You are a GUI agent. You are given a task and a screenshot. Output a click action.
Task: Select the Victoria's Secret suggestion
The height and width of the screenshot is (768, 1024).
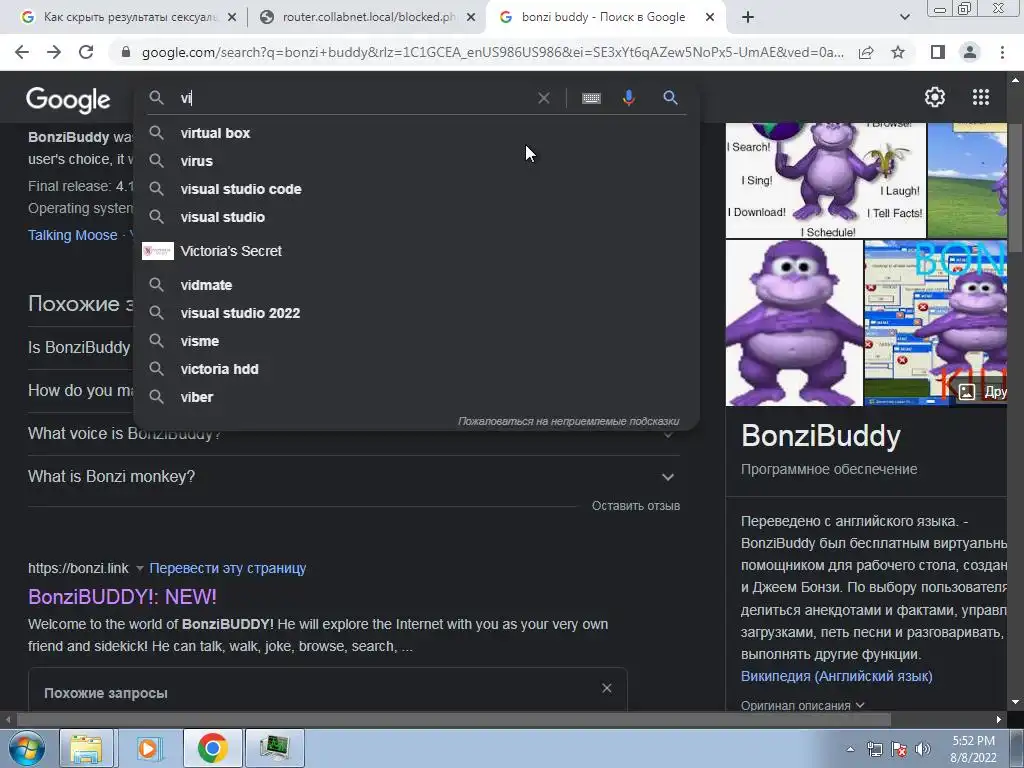point(417,251)
